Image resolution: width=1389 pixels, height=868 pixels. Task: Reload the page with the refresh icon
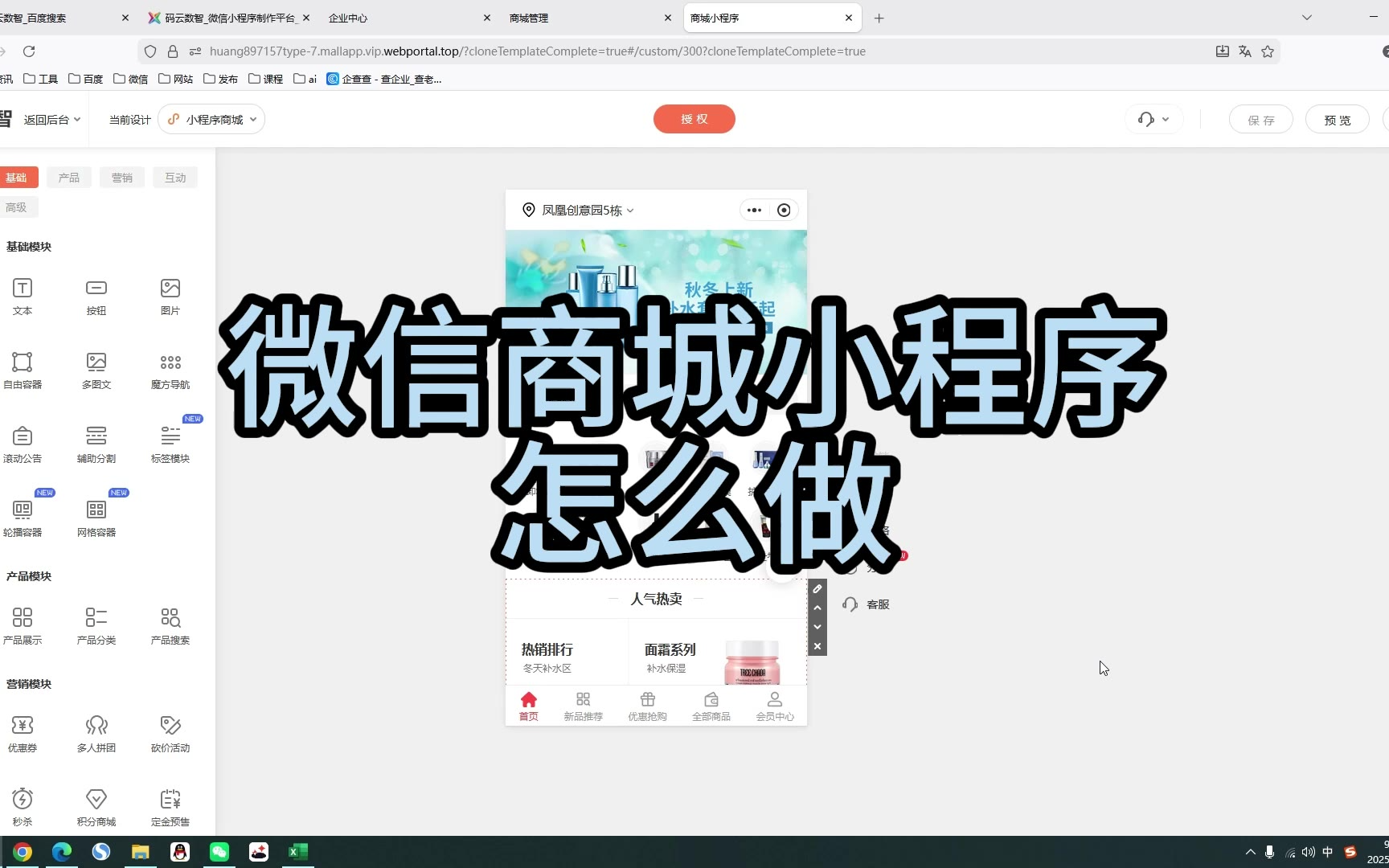point(29,51)
